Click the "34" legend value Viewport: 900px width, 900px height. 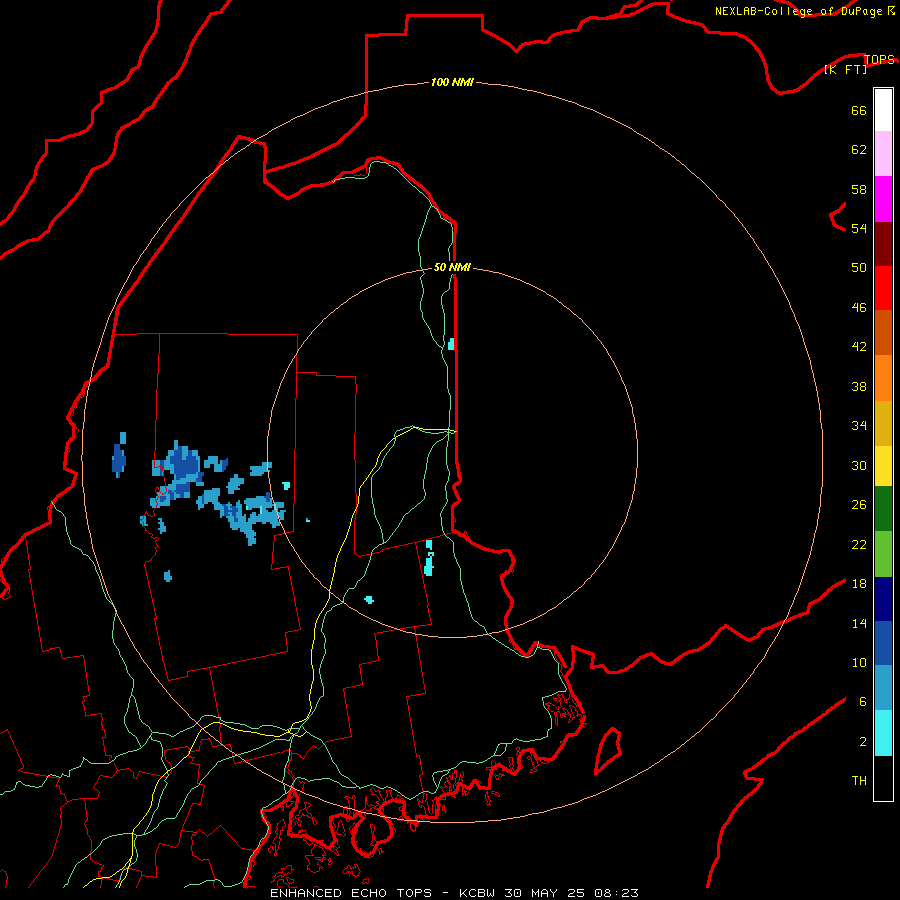(859, 426)
